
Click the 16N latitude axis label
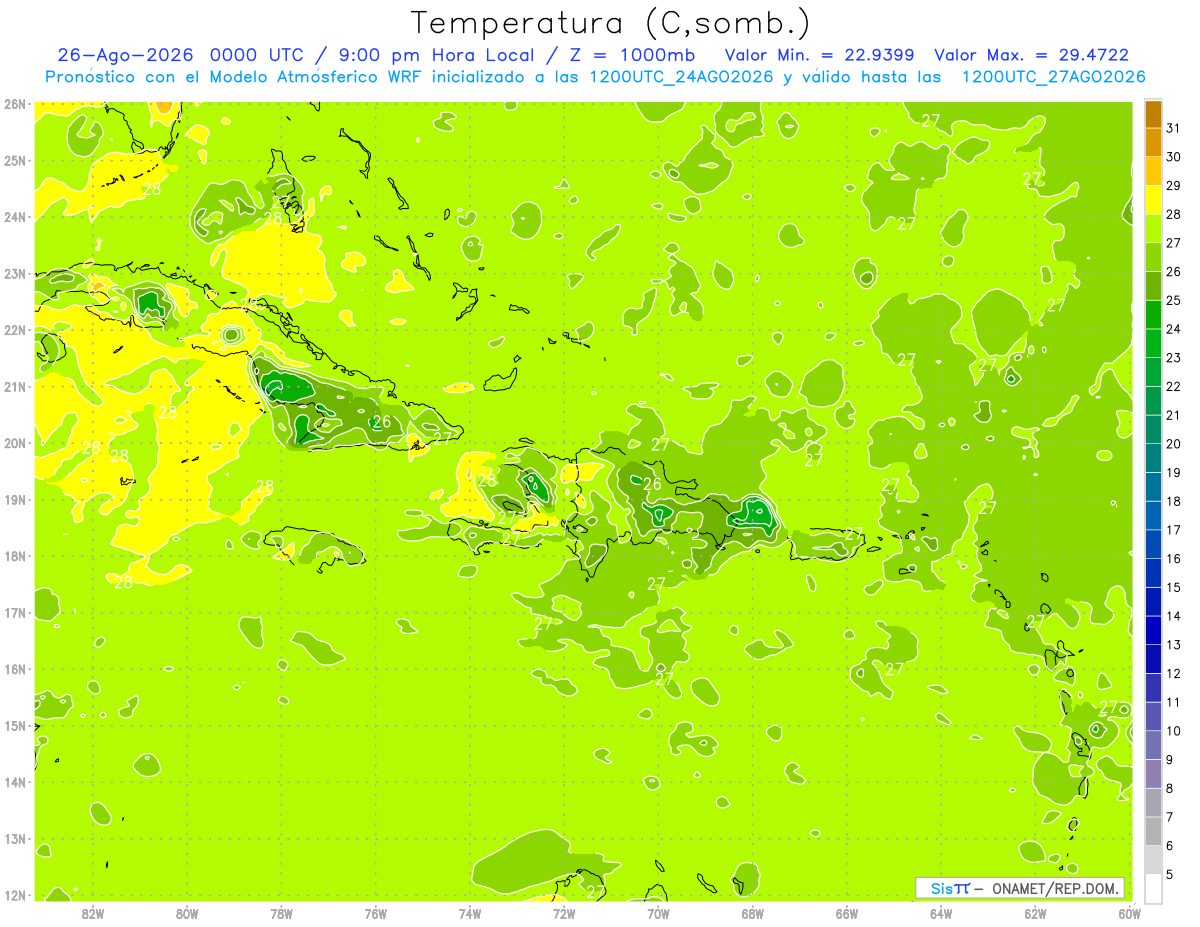coord(14,669)
